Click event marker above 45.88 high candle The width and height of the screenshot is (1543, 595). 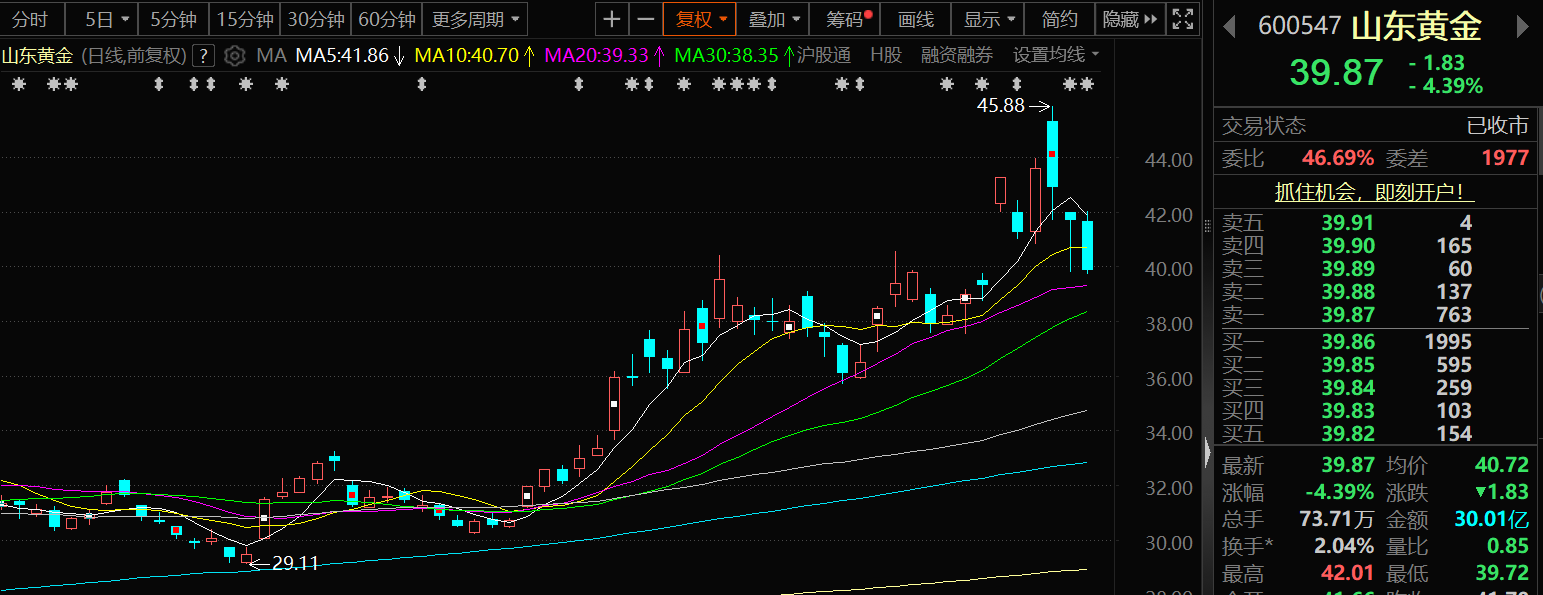tap(1069, 85)
